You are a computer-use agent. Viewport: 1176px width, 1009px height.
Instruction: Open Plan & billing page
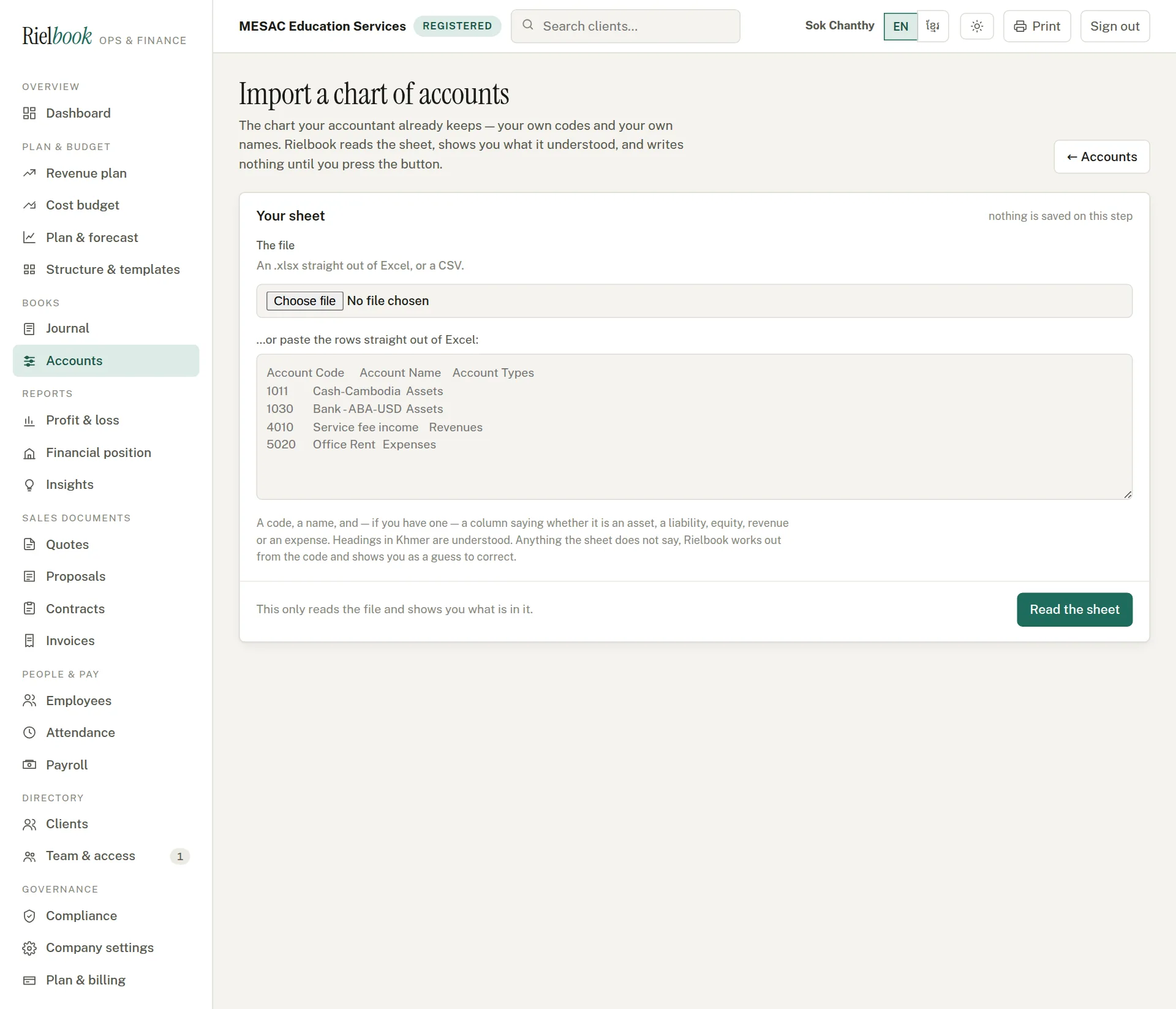click(x=106, y=980)
